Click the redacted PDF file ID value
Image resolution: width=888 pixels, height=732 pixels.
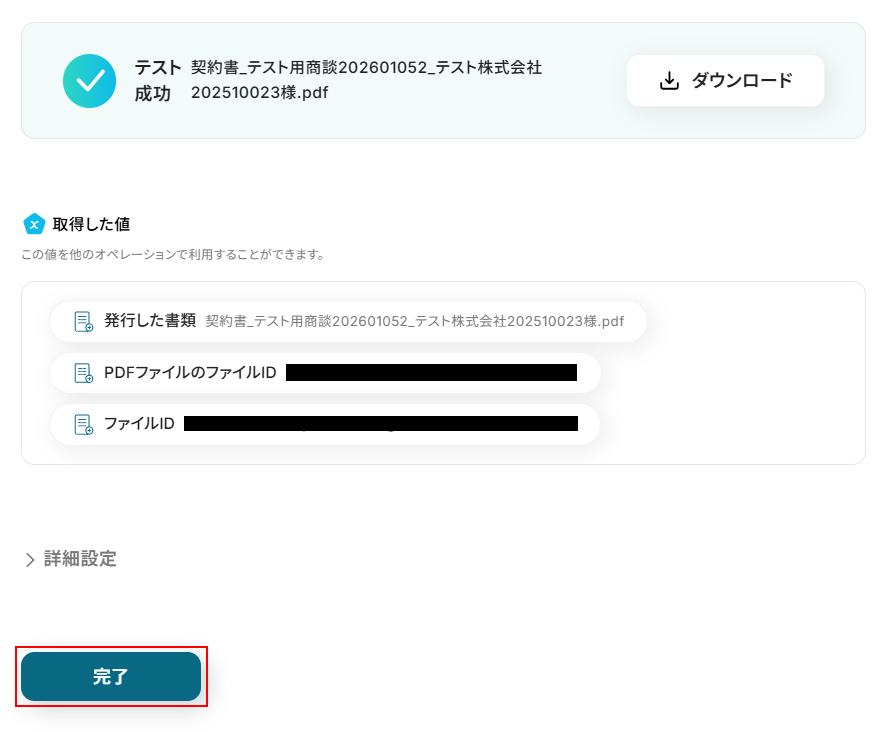(x=431, y=373)
